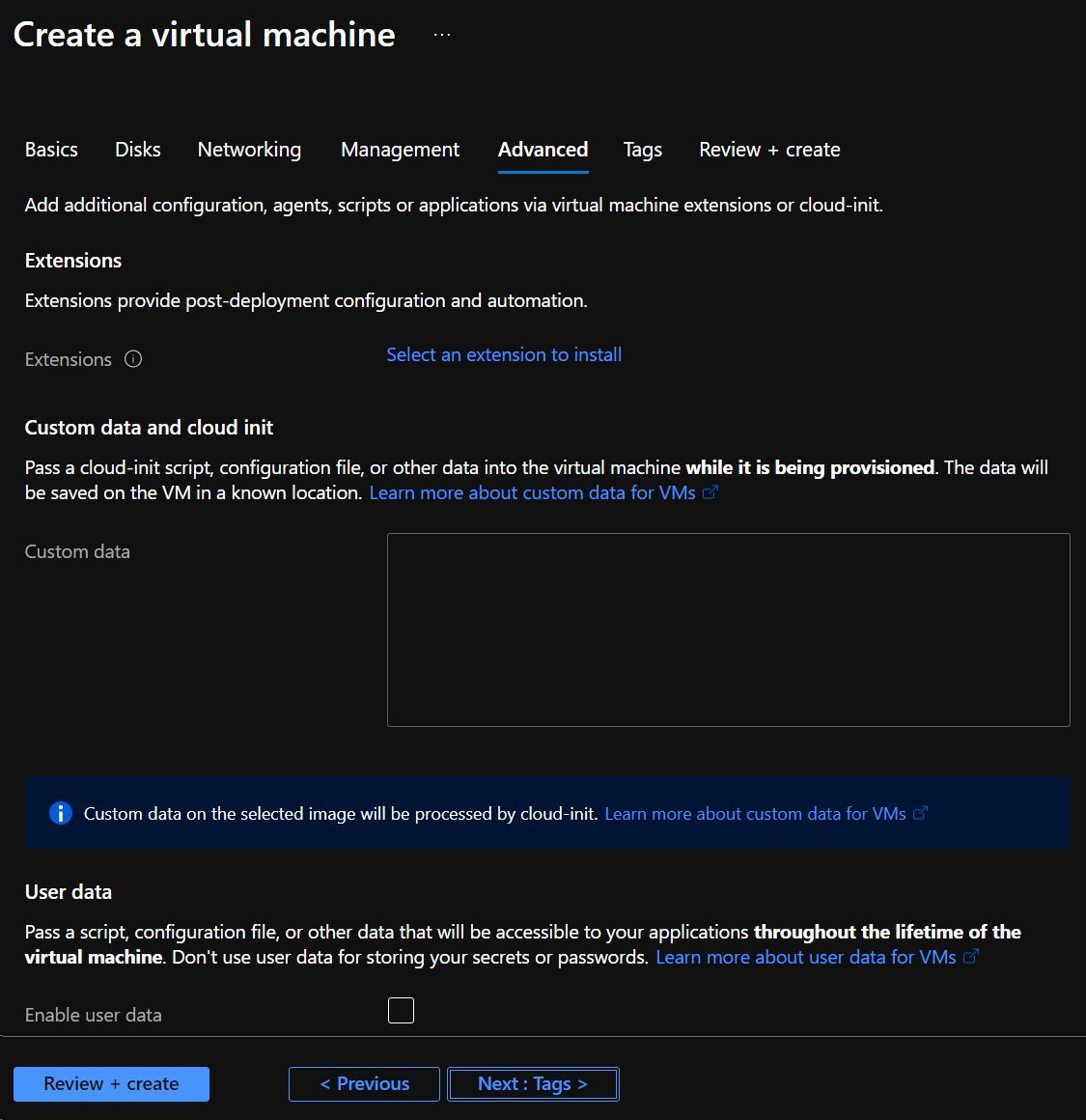This screenshot has width=1086, height=1120.
Task: Open the Review + create tab
Action: click(769, 150)
